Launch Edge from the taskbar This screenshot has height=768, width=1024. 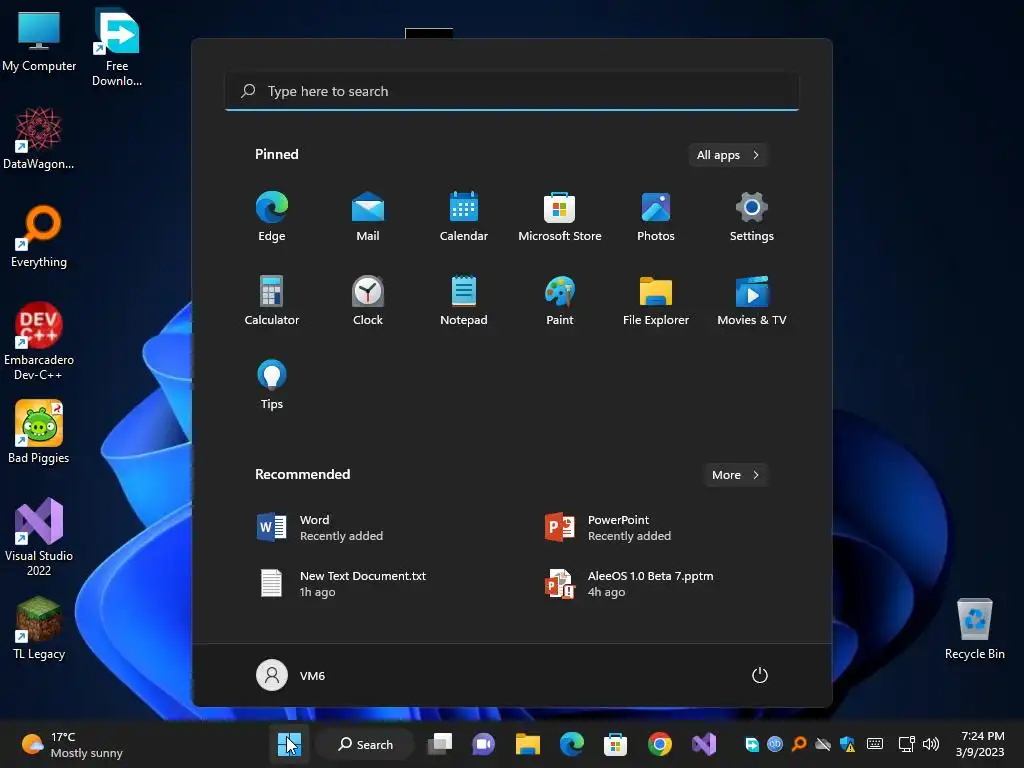click(571, 744)
